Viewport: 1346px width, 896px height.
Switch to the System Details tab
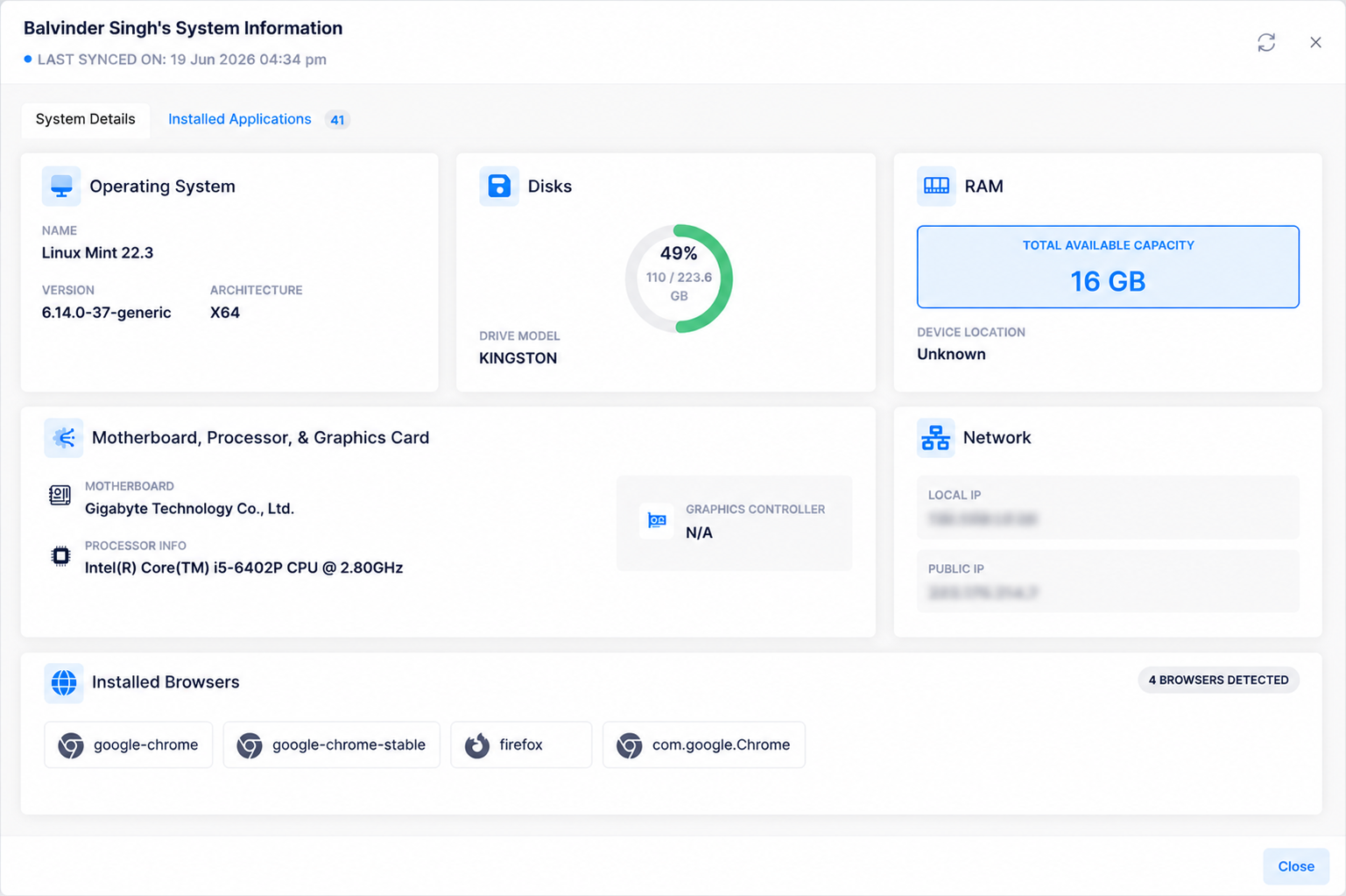click(85, 119)
